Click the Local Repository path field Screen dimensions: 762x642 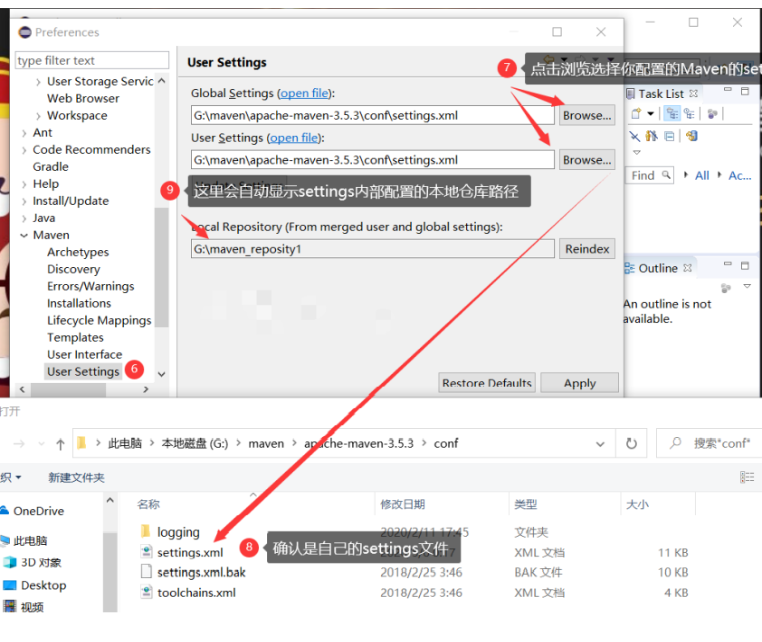[372, 249]
